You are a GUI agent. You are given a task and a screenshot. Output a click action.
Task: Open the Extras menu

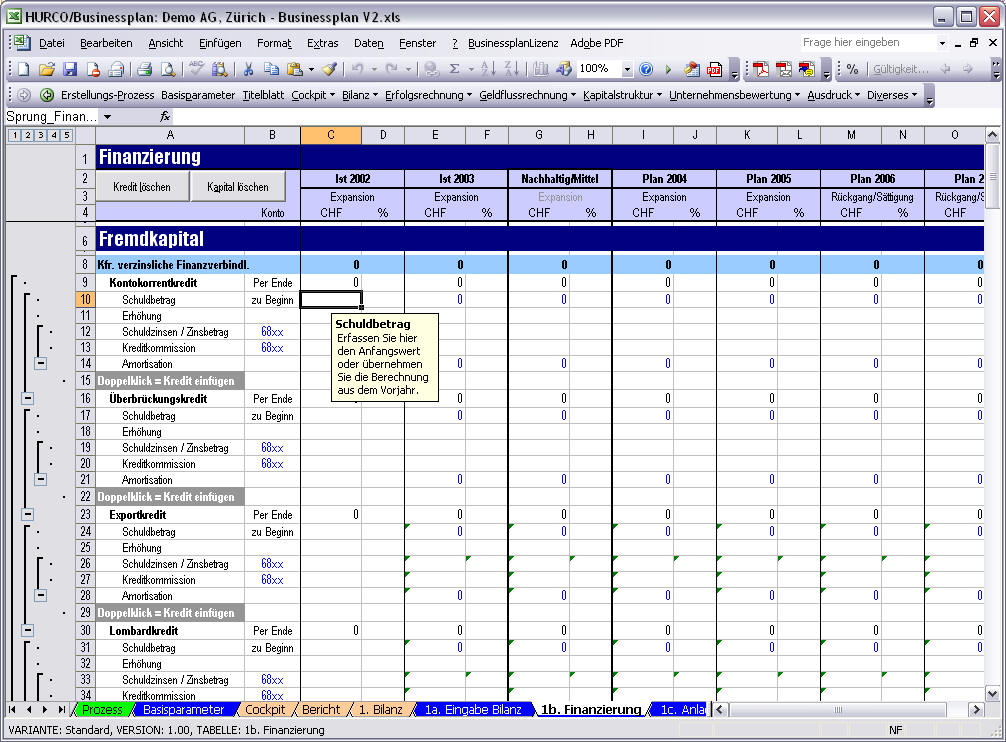[322, 43]
